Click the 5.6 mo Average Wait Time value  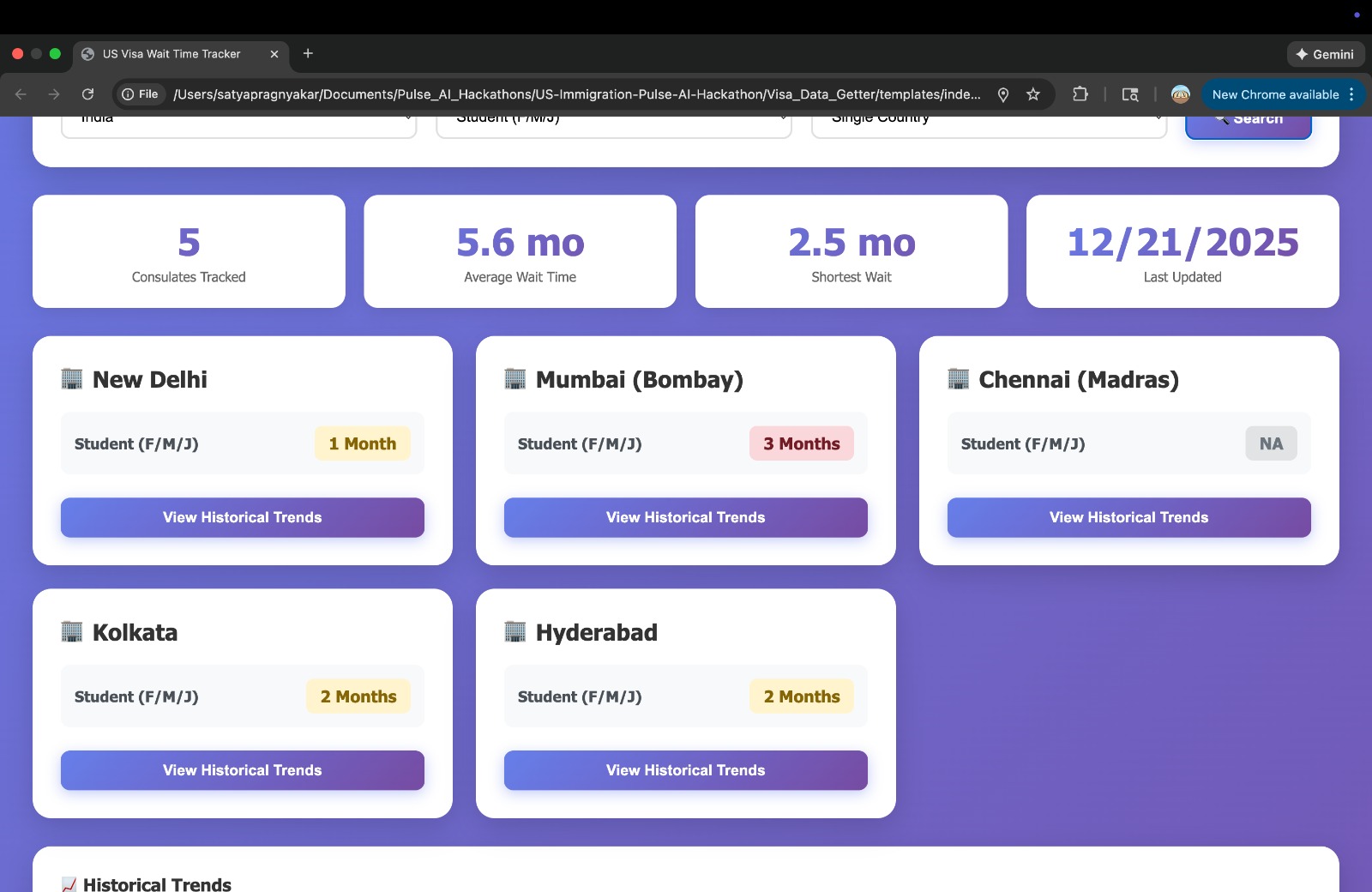(x=521, y=243)
